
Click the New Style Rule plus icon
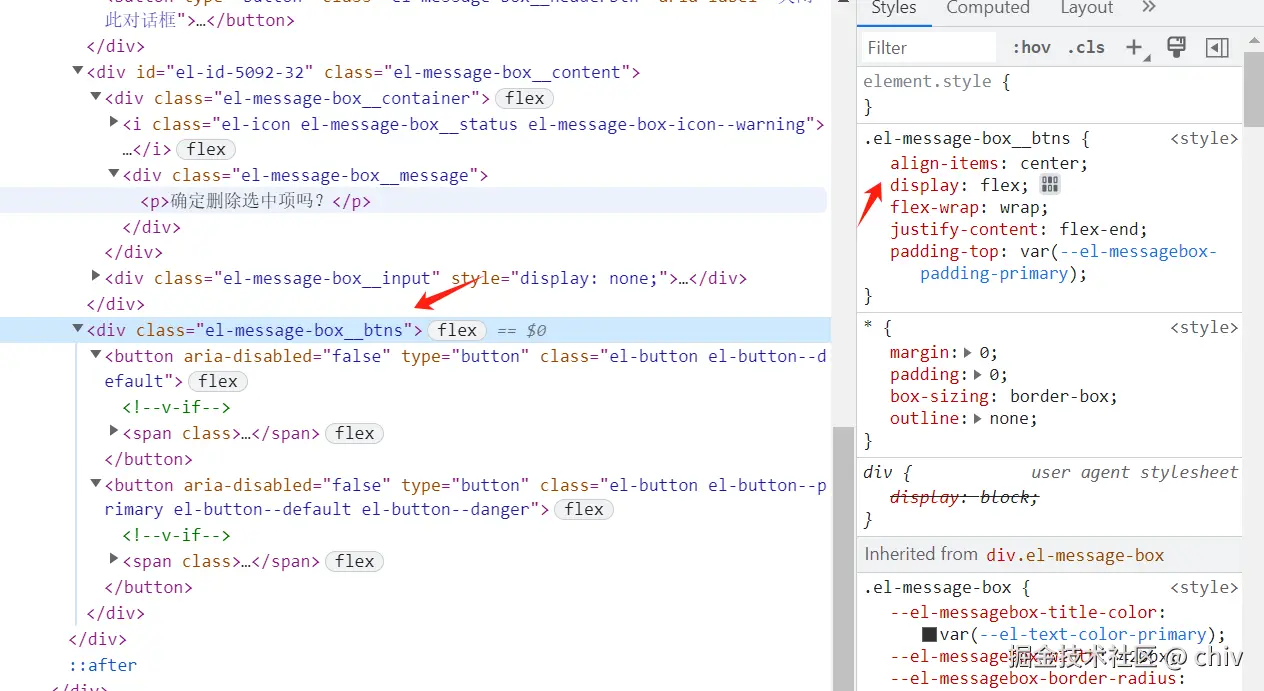click(1134, 47)
